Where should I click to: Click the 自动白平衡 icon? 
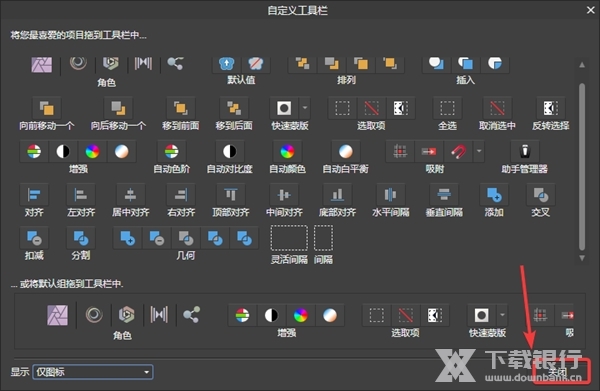click(x=345, y=152)
